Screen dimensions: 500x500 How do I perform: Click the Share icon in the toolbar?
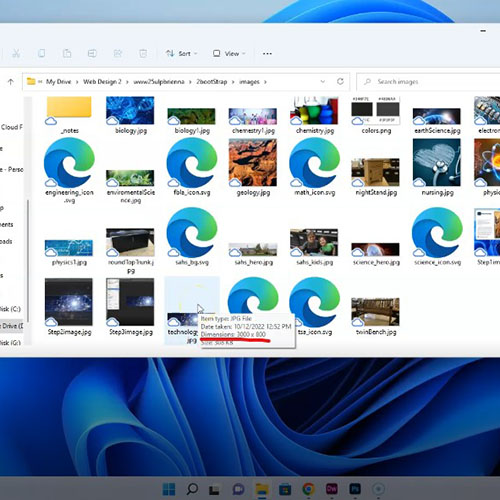[x=118, y=53]
